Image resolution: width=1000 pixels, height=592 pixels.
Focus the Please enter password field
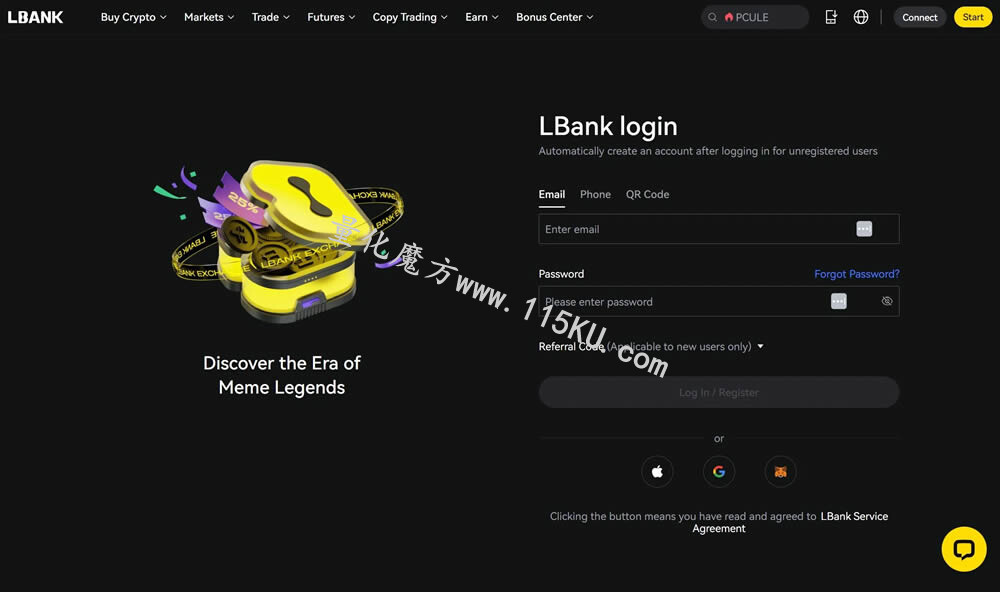pos(719,301)
